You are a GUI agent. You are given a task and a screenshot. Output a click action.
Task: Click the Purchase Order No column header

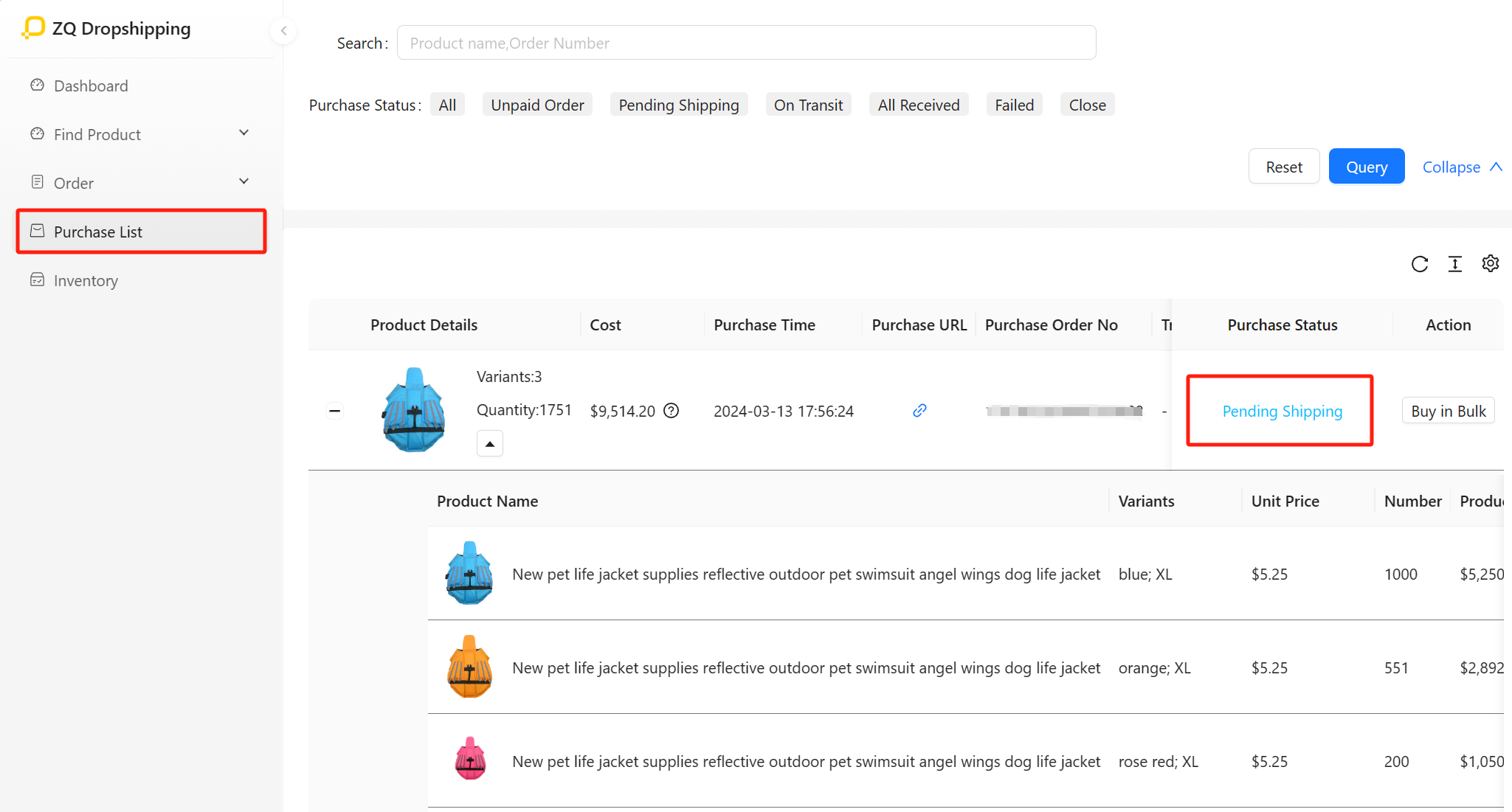(1052, 325)
